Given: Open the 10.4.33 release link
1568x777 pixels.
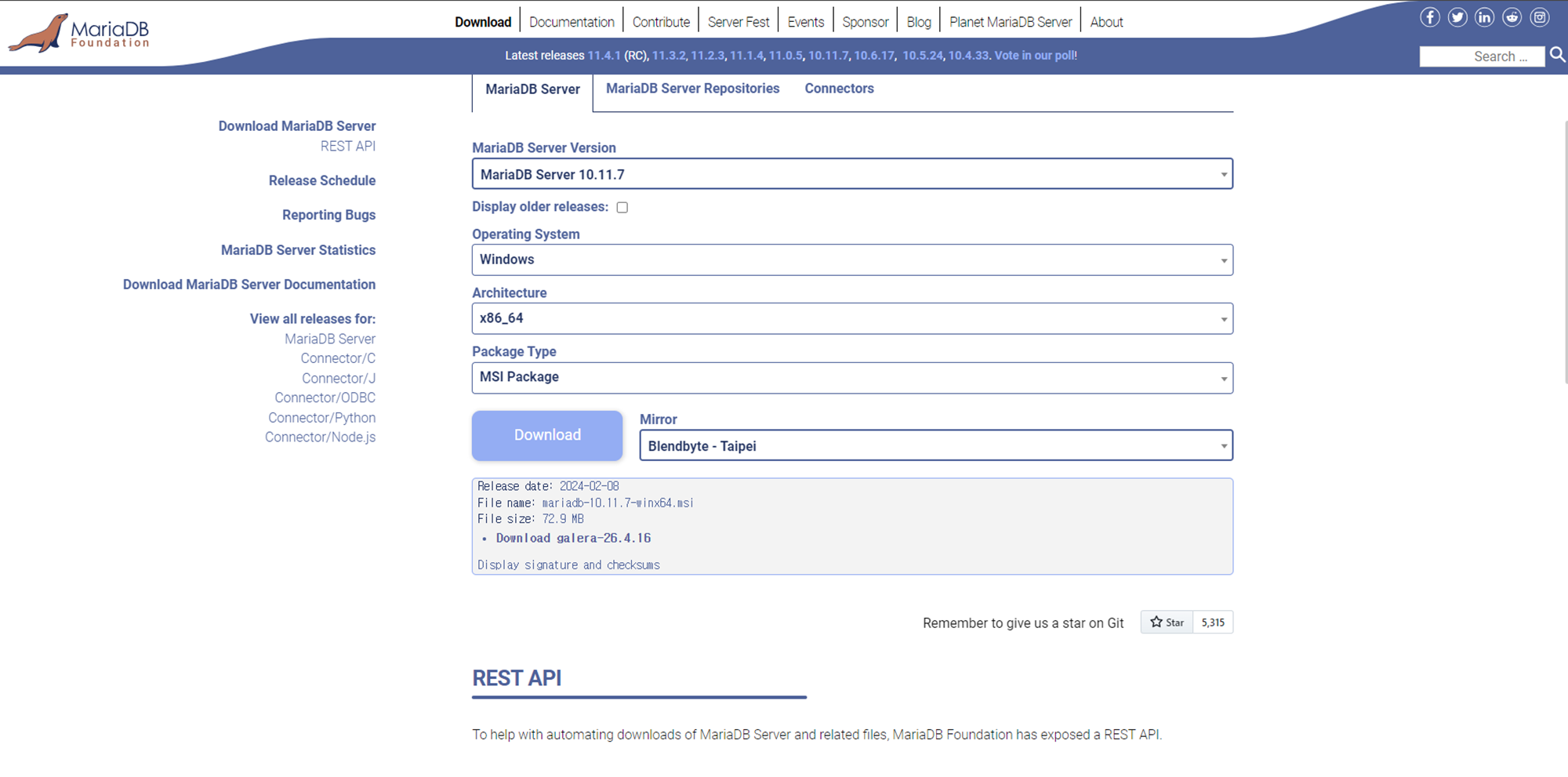Looking at the screenshot, I should point(968,56).
